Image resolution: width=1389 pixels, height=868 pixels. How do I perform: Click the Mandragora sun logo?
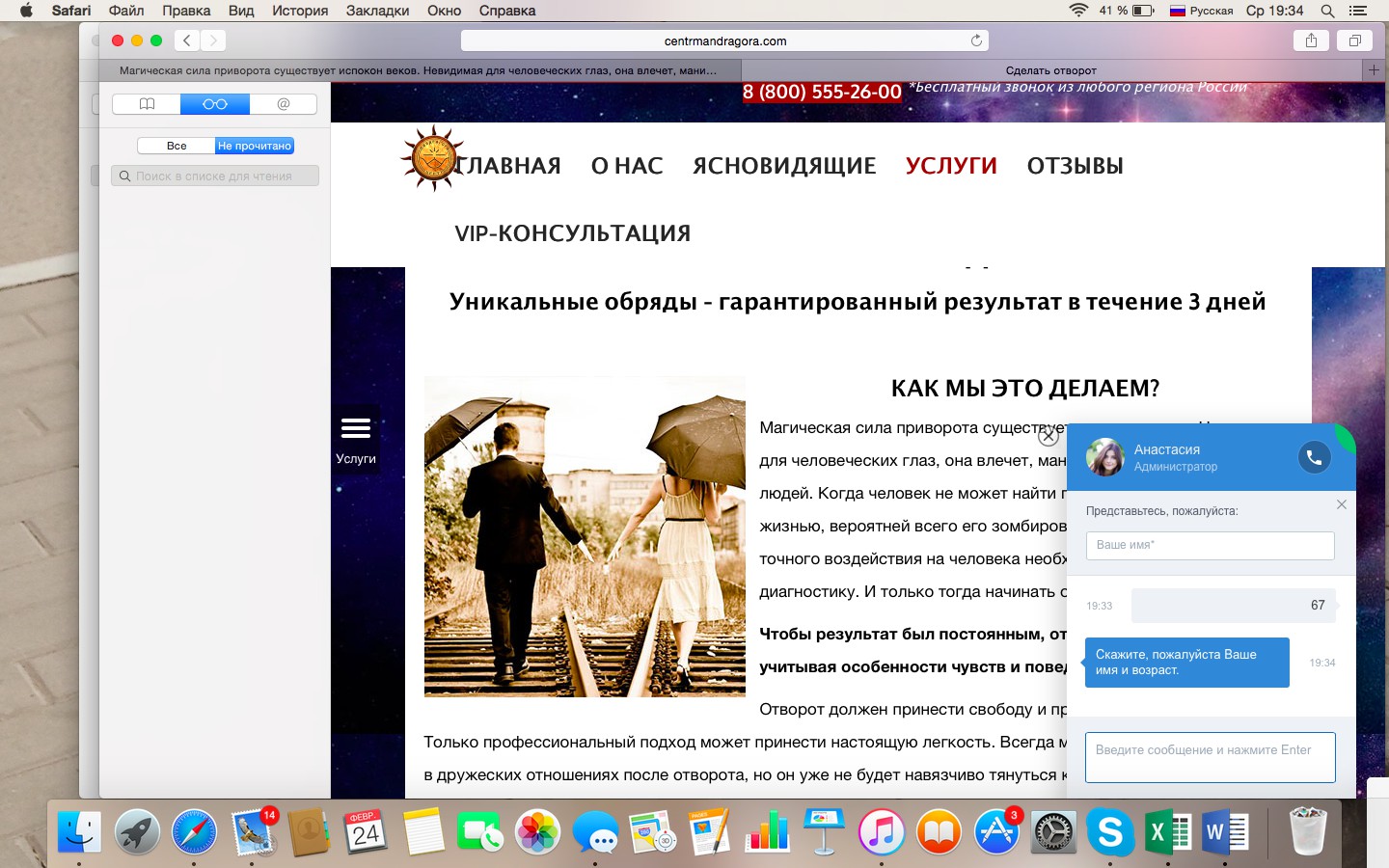coord(432,158)
